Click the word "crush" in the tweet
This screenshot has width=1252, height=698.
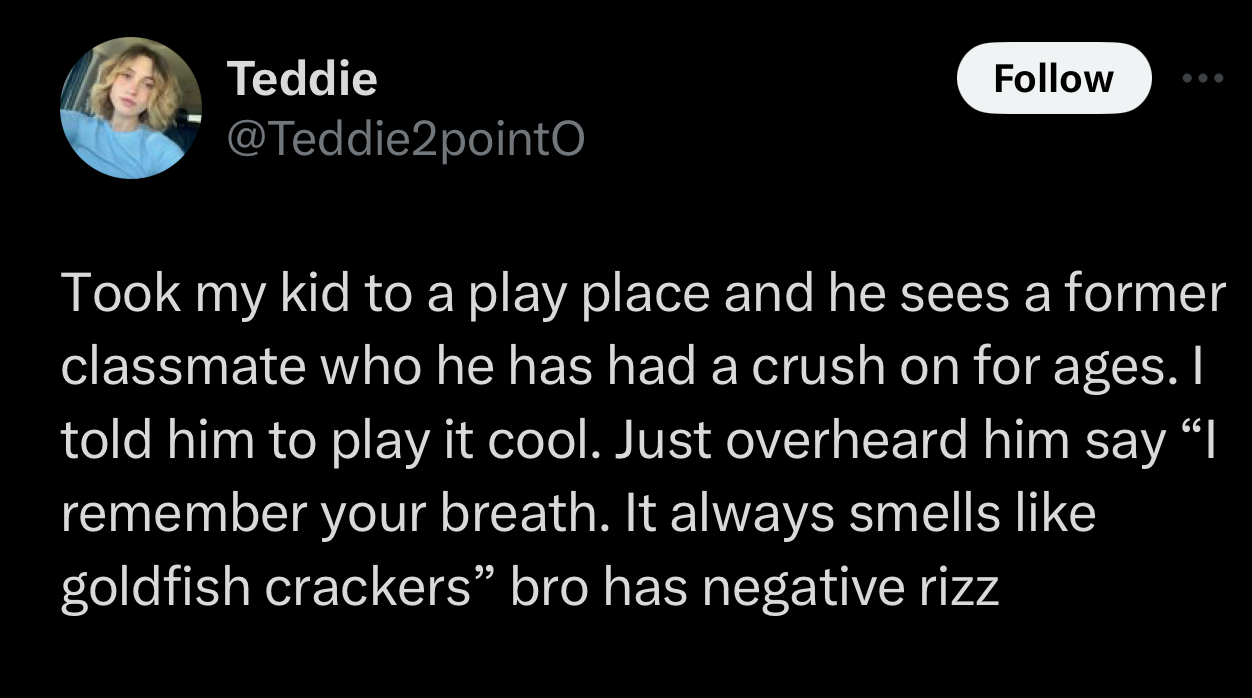click(794, 368)
